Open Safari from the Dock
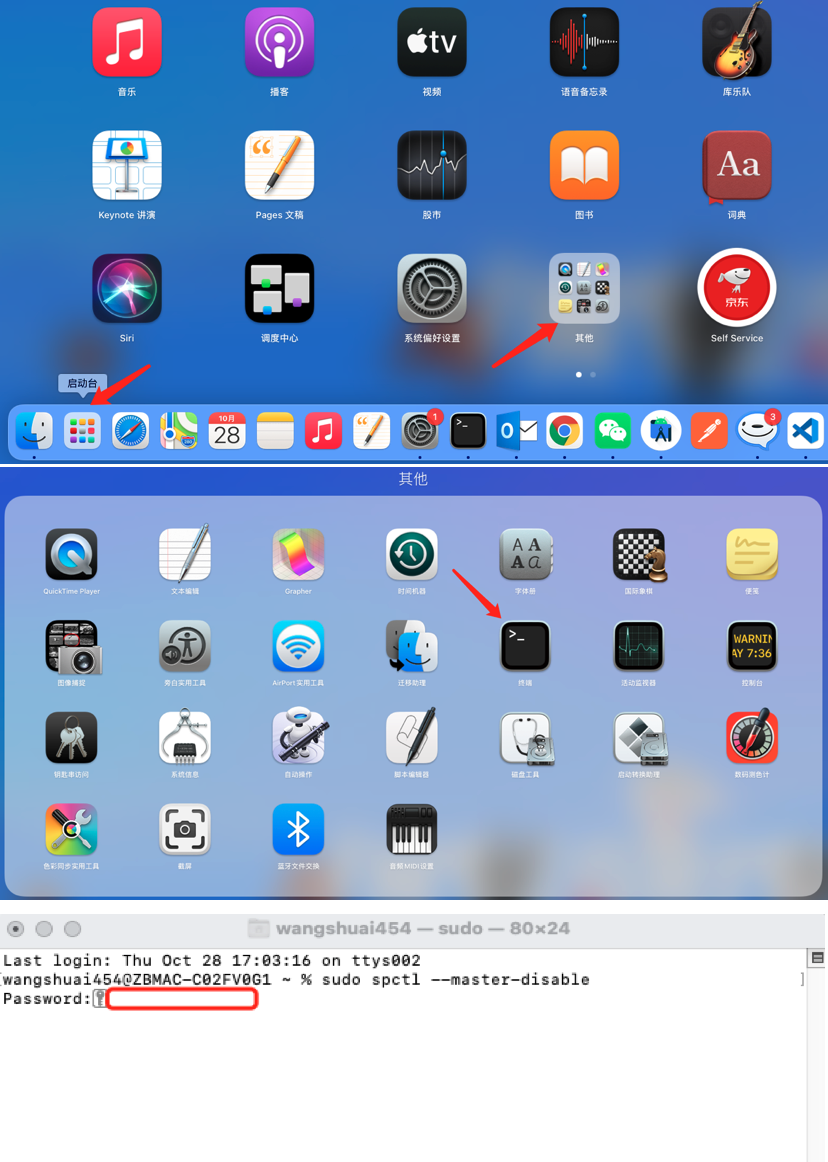 click(x=130, y=431)
